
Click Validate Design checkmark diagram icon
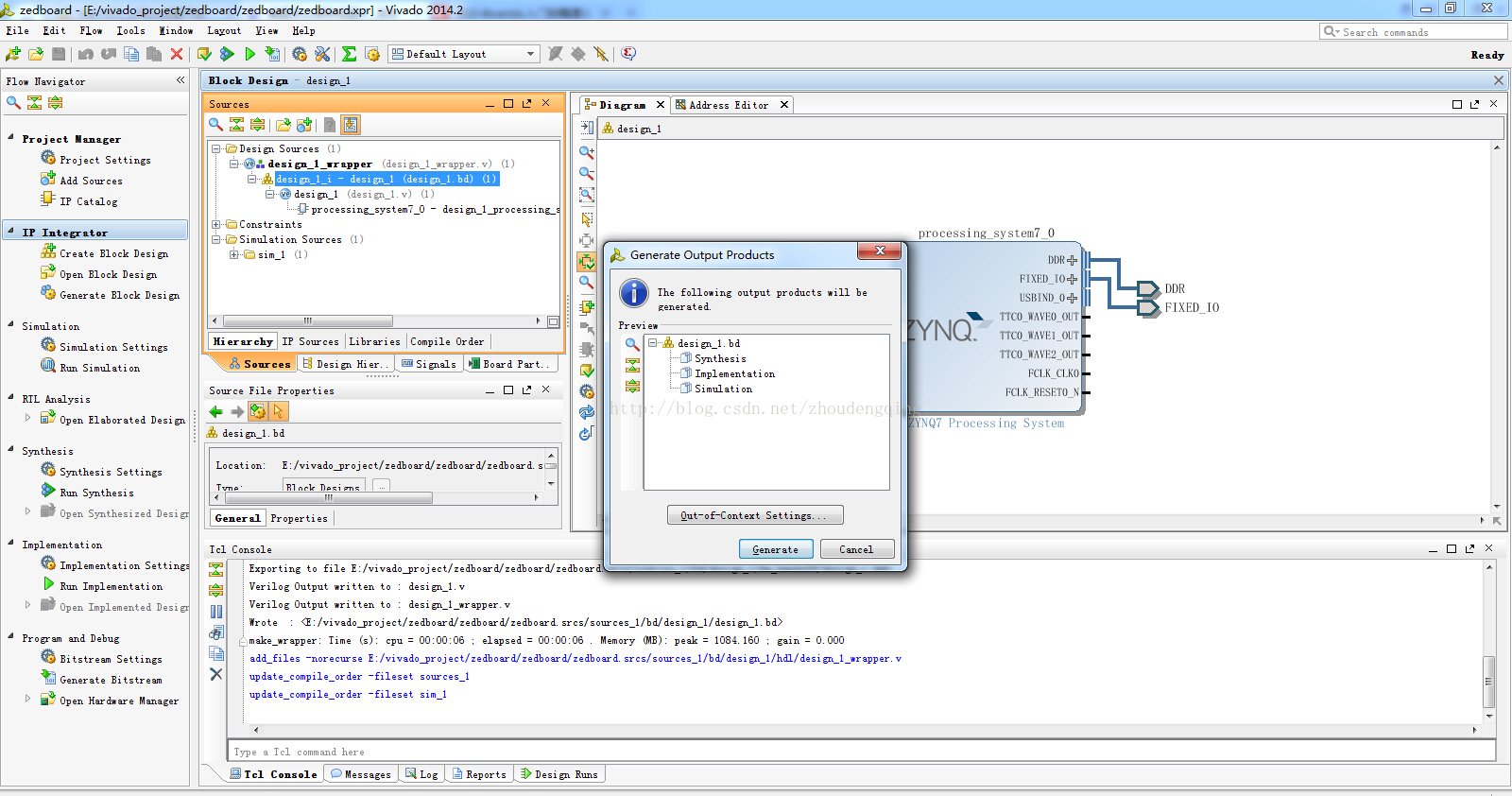coord(587,371)
